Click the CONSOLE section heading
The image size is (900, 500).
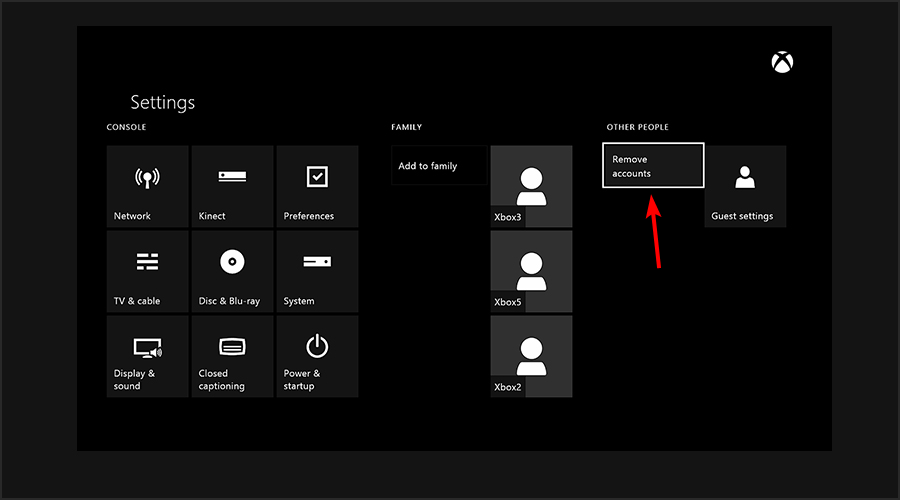click(x=126, y=127)
